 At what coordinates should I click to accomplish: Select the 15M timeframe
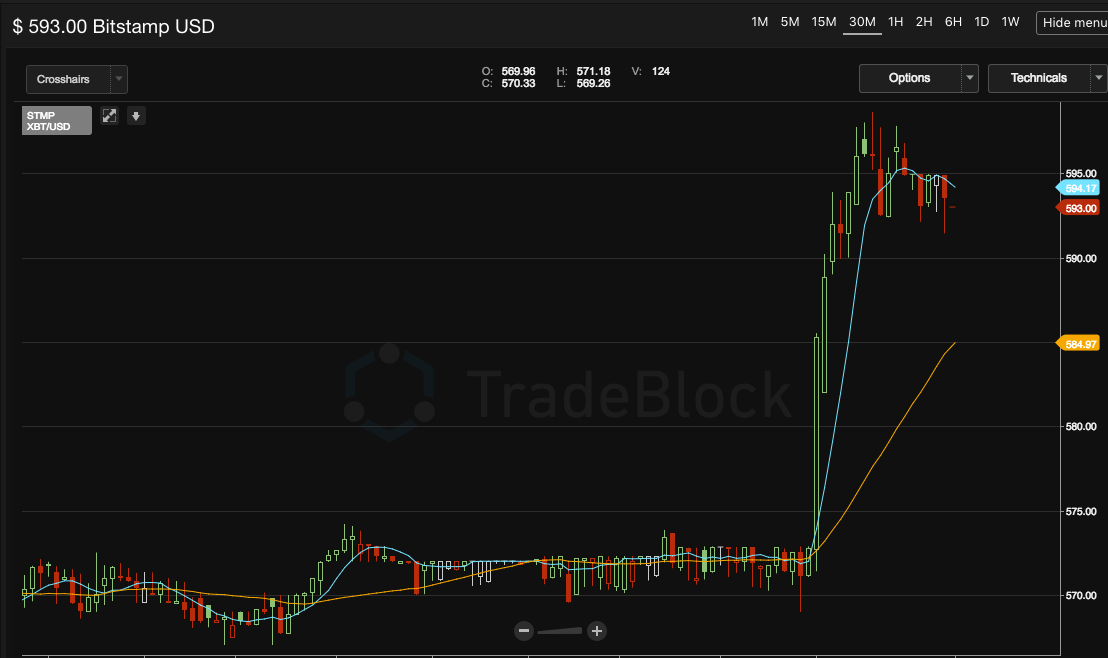824,22
